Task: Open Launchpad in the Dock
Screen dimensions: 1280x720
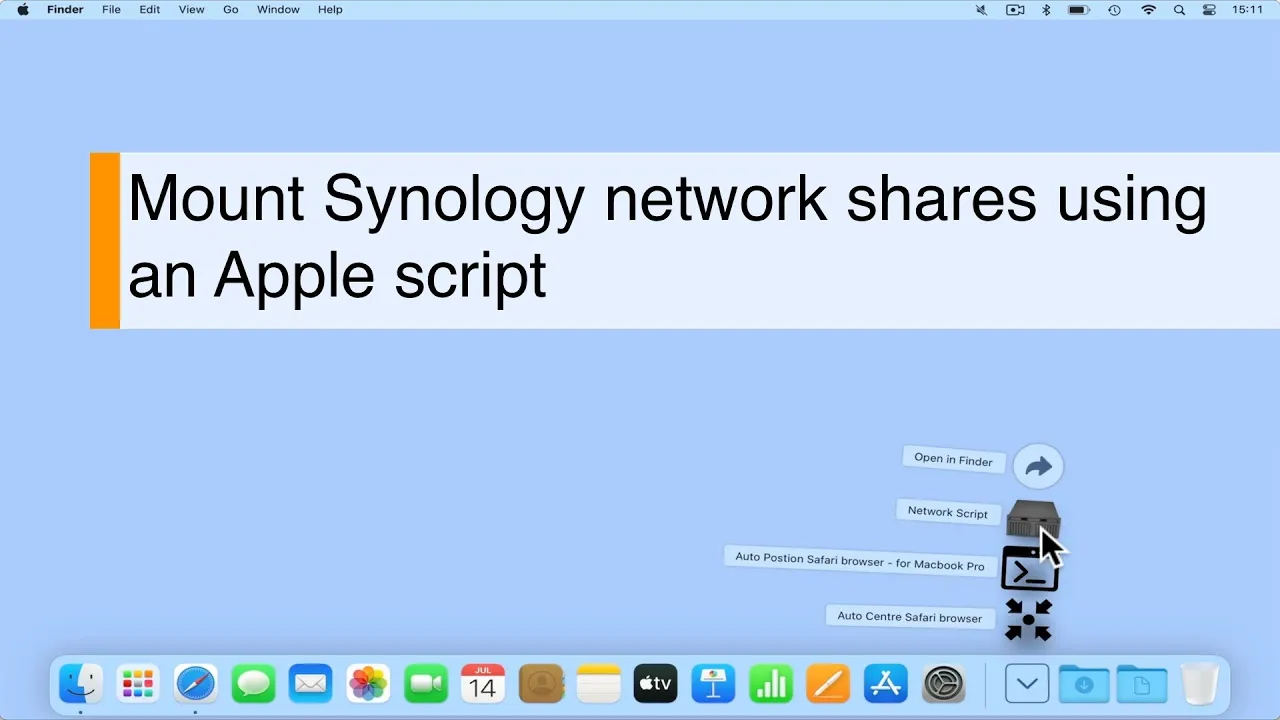Action: click(x=137, y=684)
